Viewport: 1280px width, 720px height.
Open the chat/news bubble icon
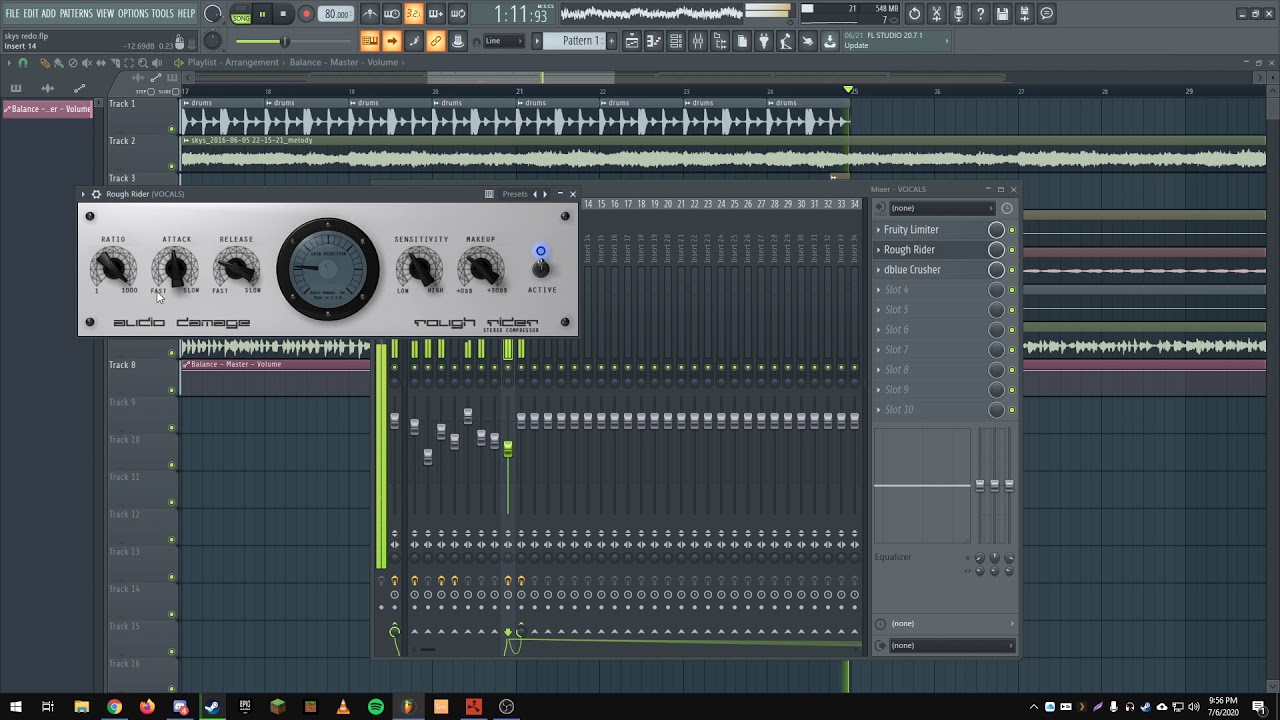(1046, 14)
